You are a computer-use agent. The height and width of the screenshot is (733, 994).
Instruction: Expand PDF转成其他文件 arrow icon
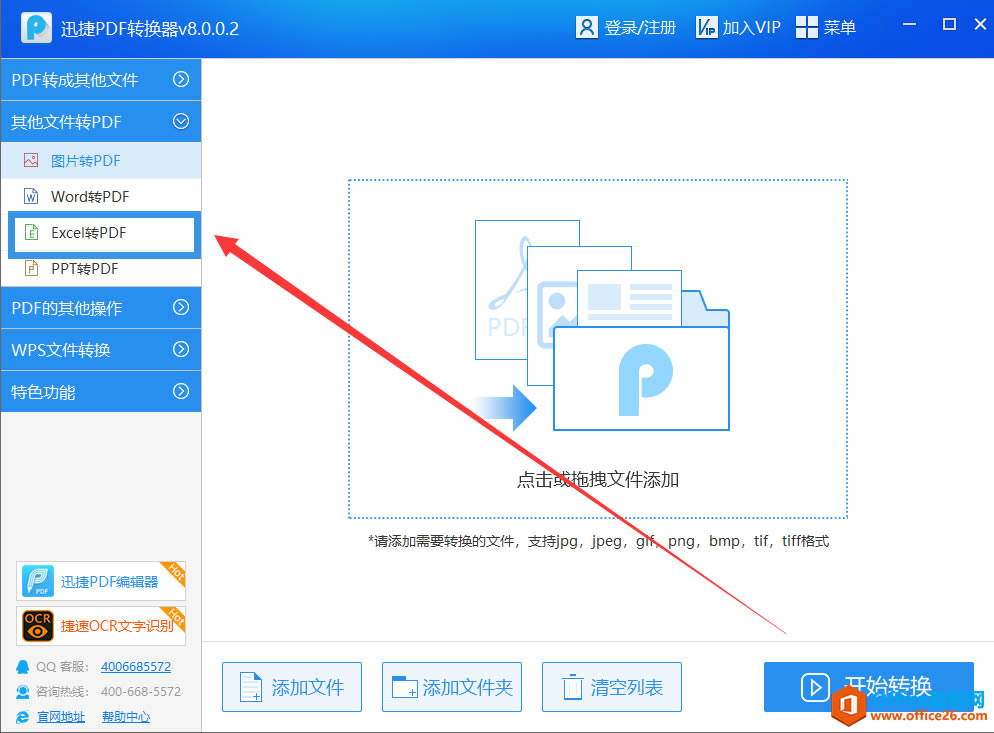pyautogui.click(x=181, y=79)
